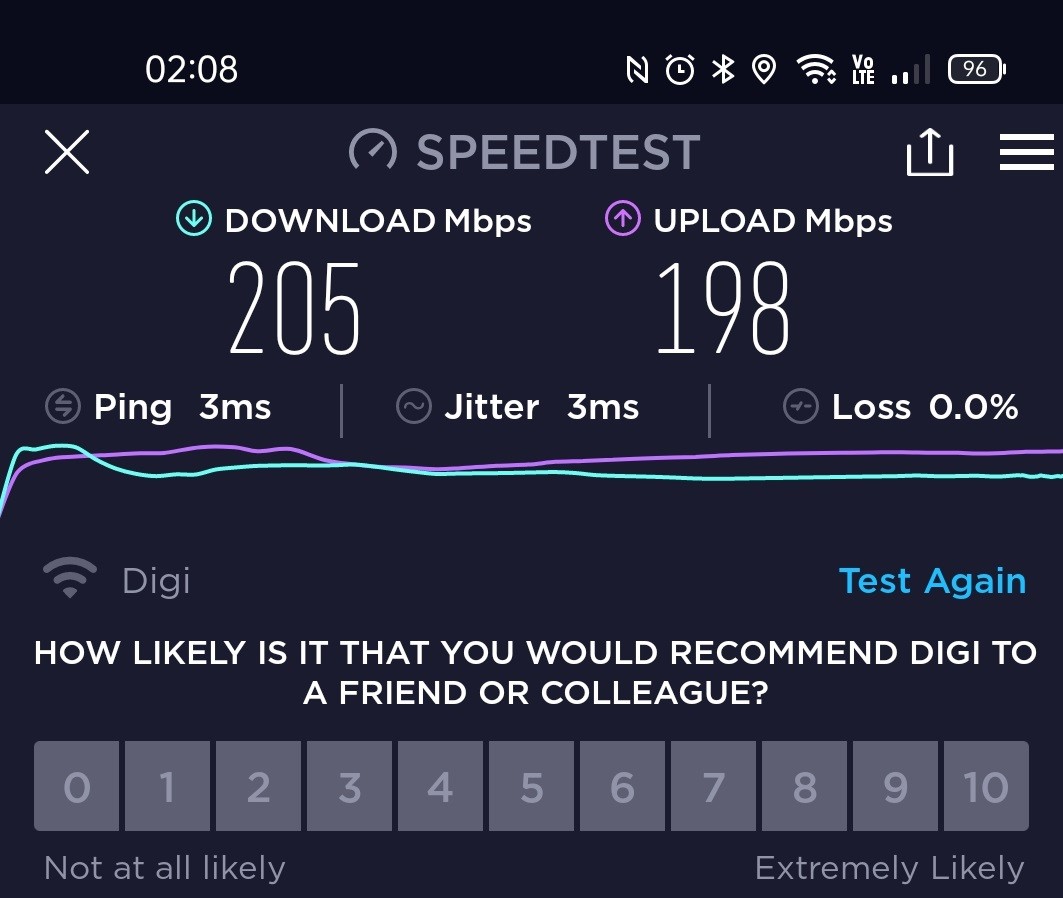Select rating 5 for Digi

[x=532, y=786]
